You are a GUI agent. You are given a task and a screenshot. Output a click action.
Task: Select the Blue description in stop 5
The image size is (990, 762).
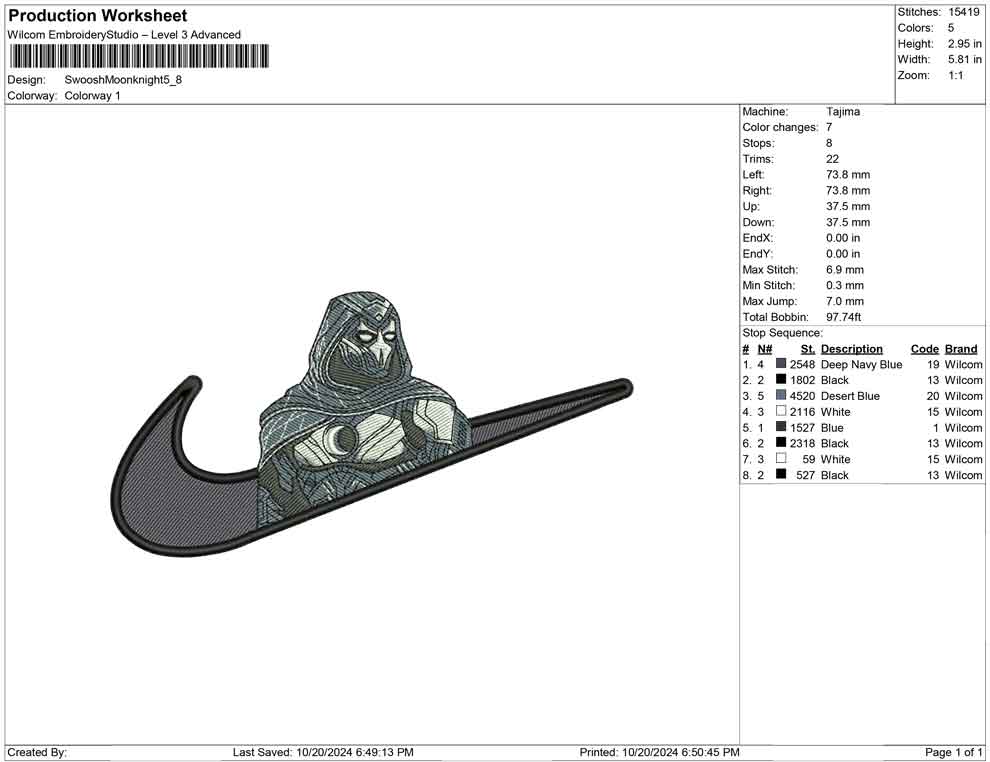click(832, 427)
